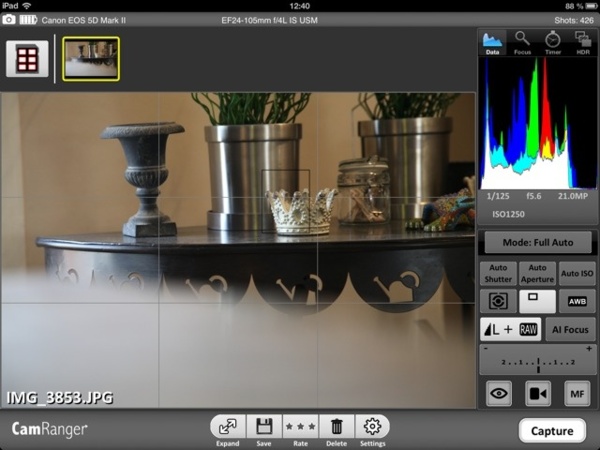The image size is (600, 450).
Task: Adjust the exposure compensation scale
Action: pos(538,360)
